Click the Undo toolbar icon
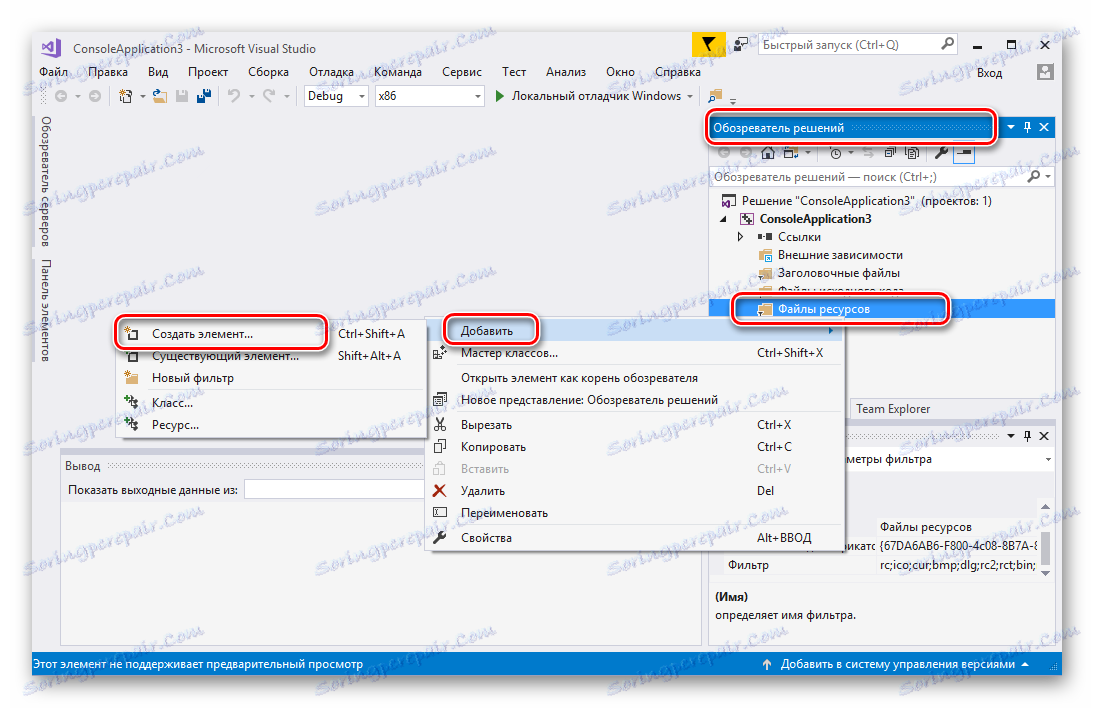Viewport: 1094px width, 708px height. tap(233, 96)
